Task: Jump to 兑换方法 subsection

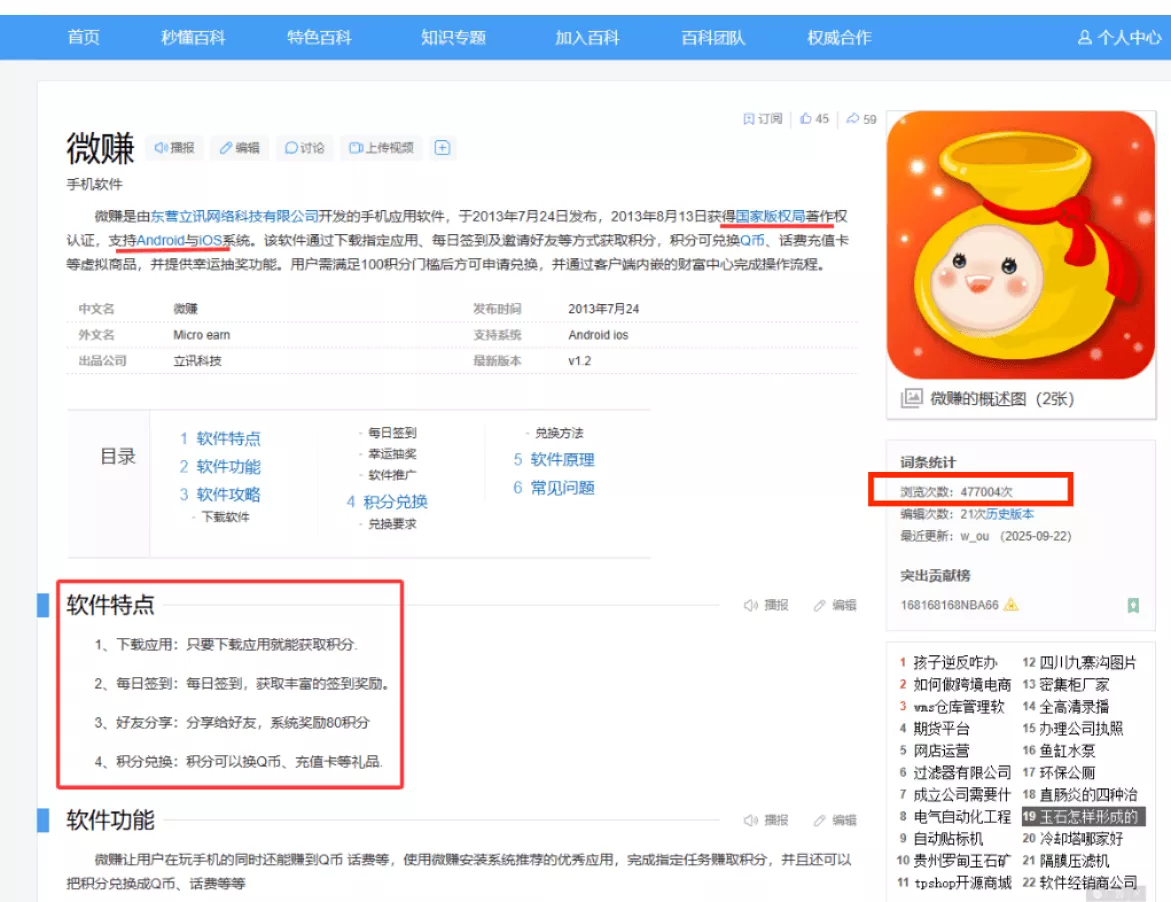Action: [x=559, y=433]
